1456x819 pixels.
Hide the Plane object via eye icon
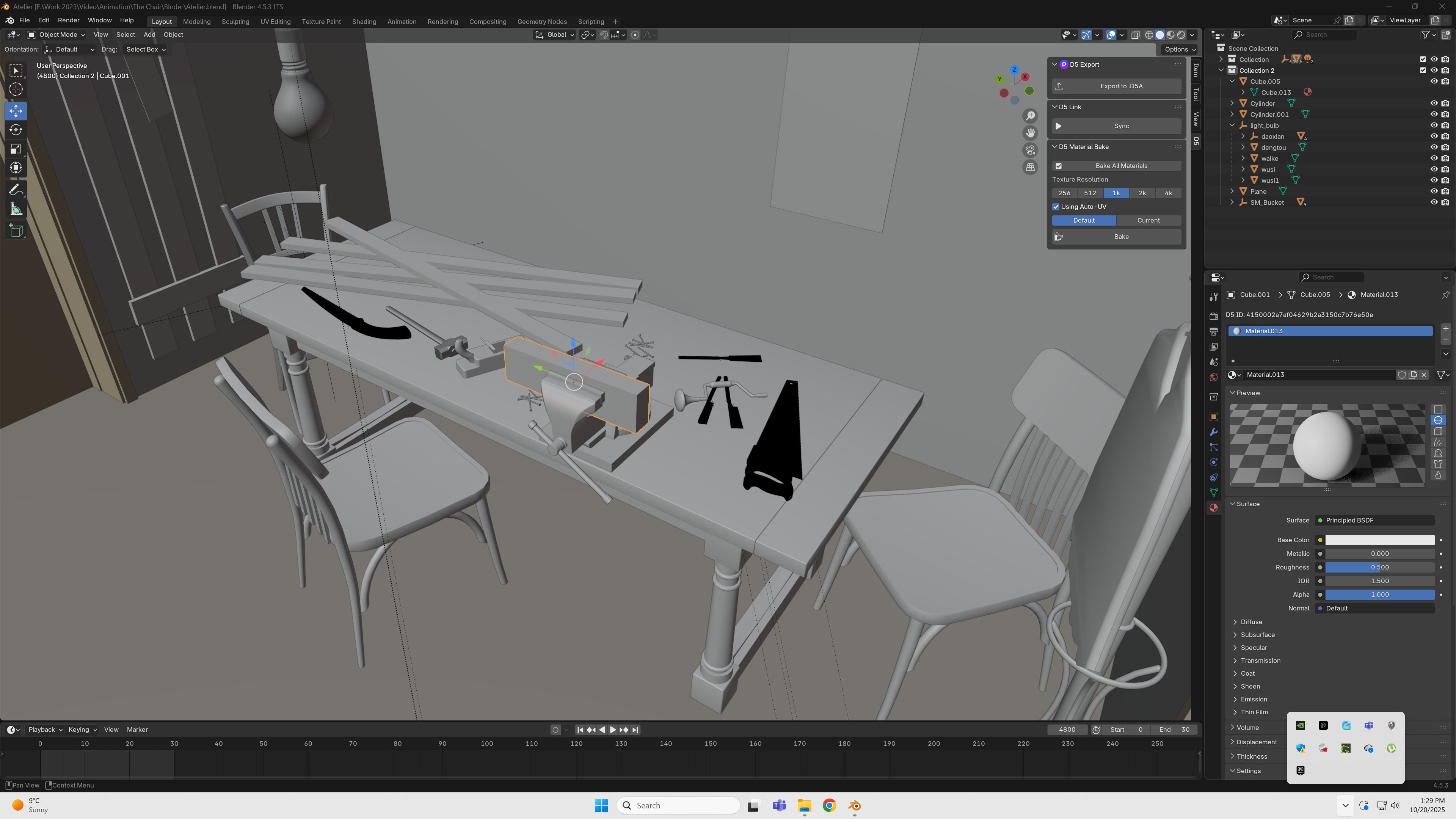click(1433, 191)
